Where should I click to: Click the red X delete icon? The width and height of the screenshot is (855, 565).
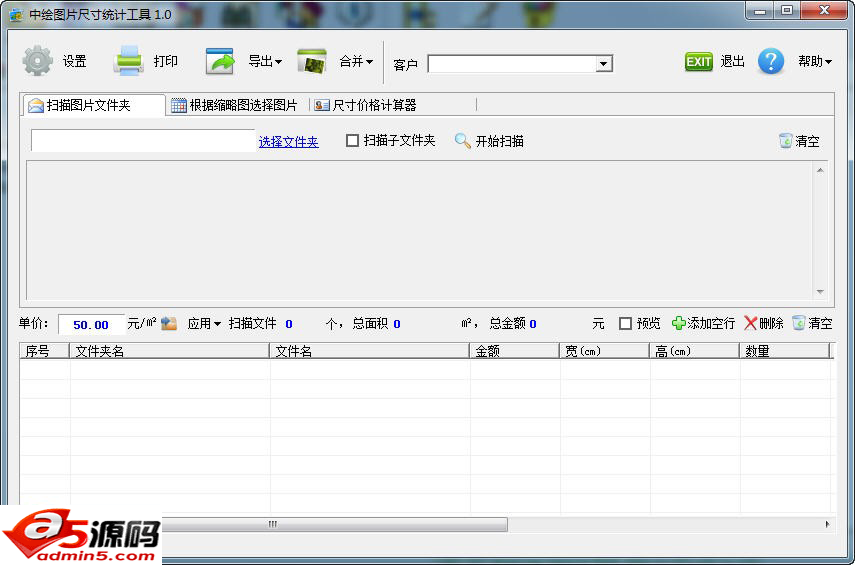point(750,323)
